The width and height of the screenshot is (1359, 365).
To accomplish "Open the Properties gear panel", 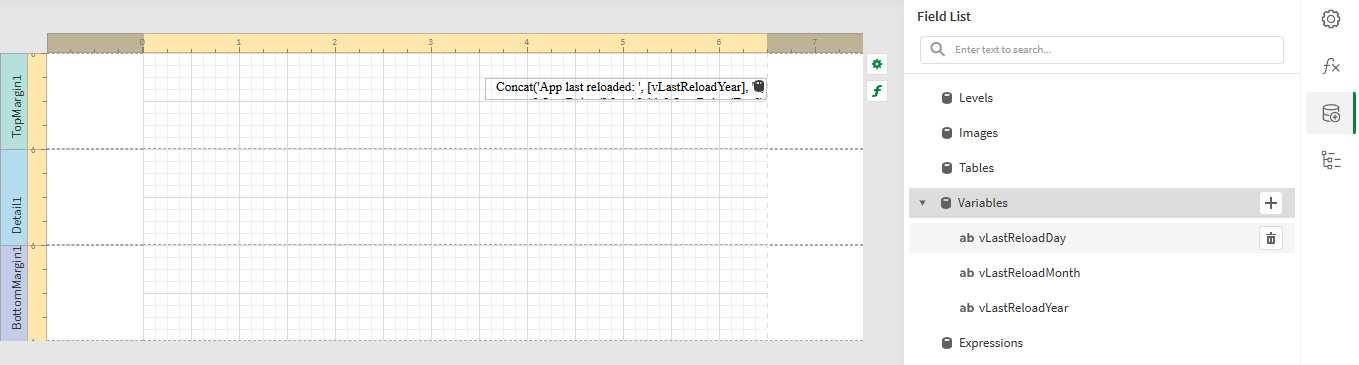I will click(x=1330, y=19).
